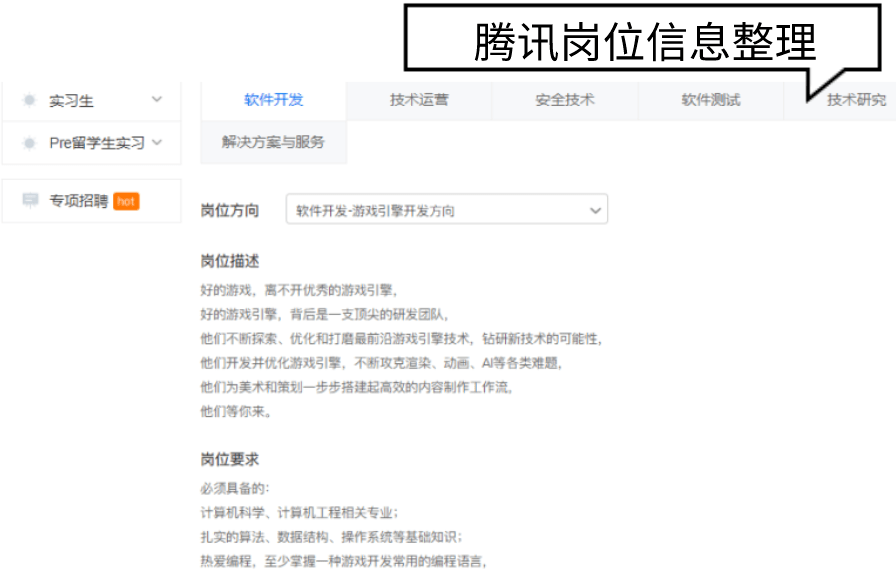Click the orange hot badge
896x574 pixels.
click(x=126, y=201)
